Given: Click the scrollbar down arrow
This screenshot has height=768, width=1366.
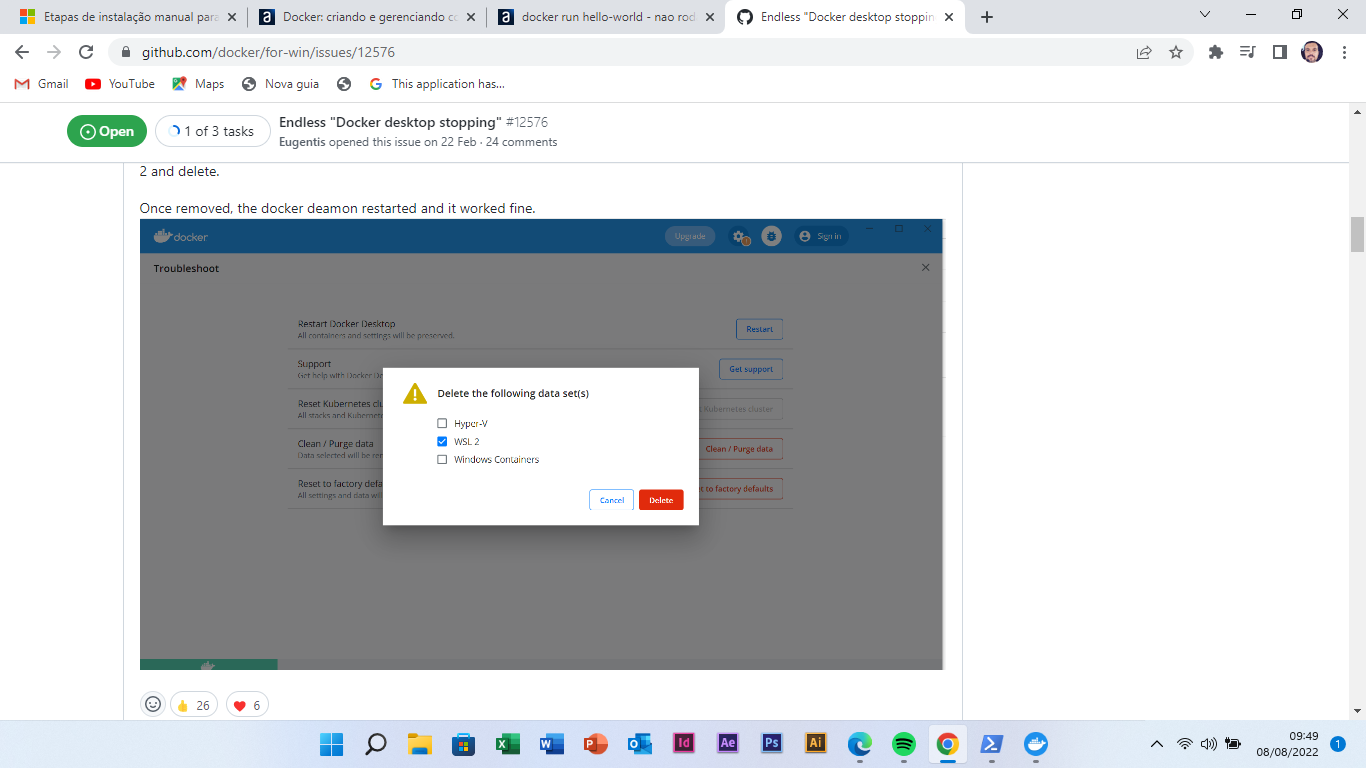Looking at the screenshot, I should 1357,710.
